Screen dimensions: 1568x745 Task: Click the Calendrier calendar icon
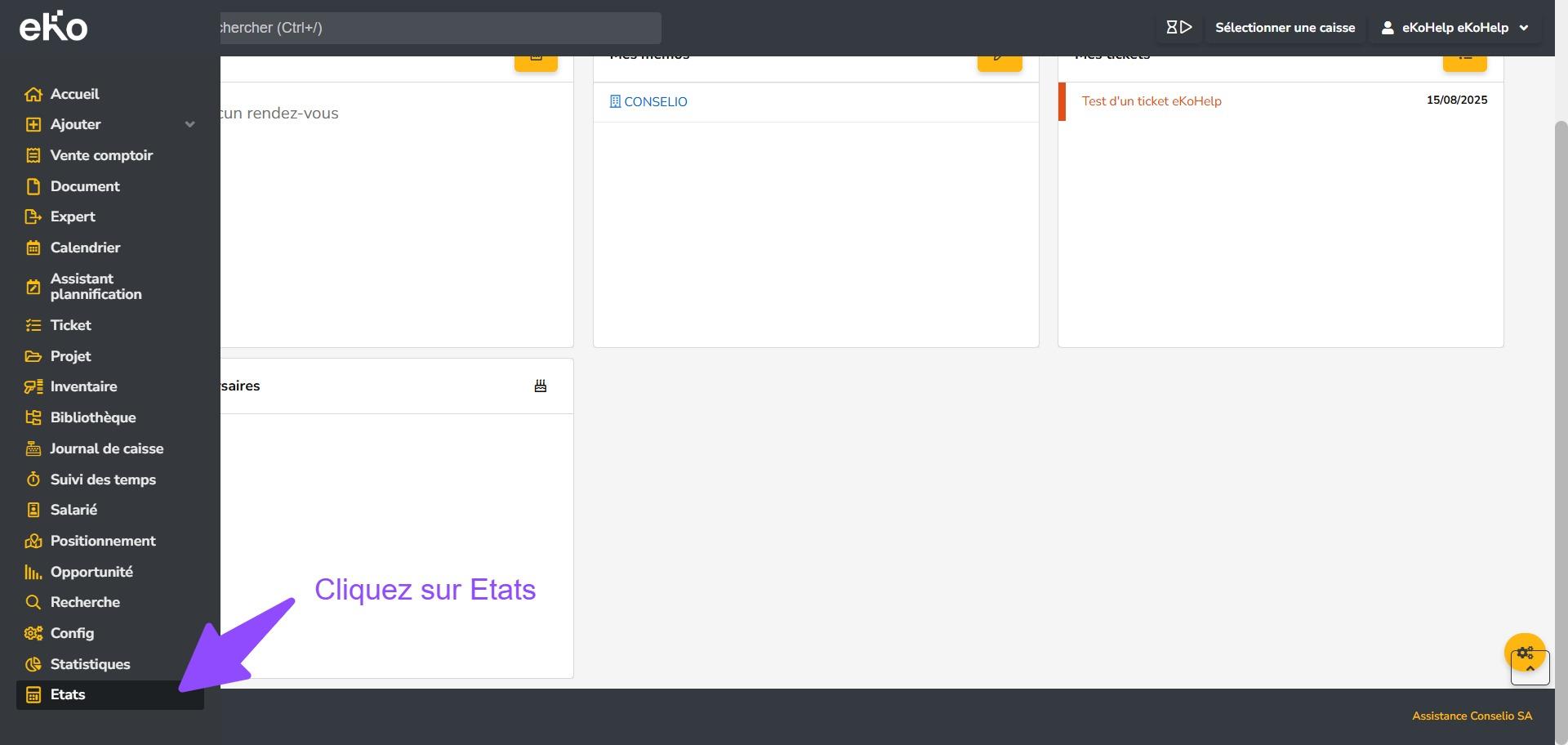33,248
